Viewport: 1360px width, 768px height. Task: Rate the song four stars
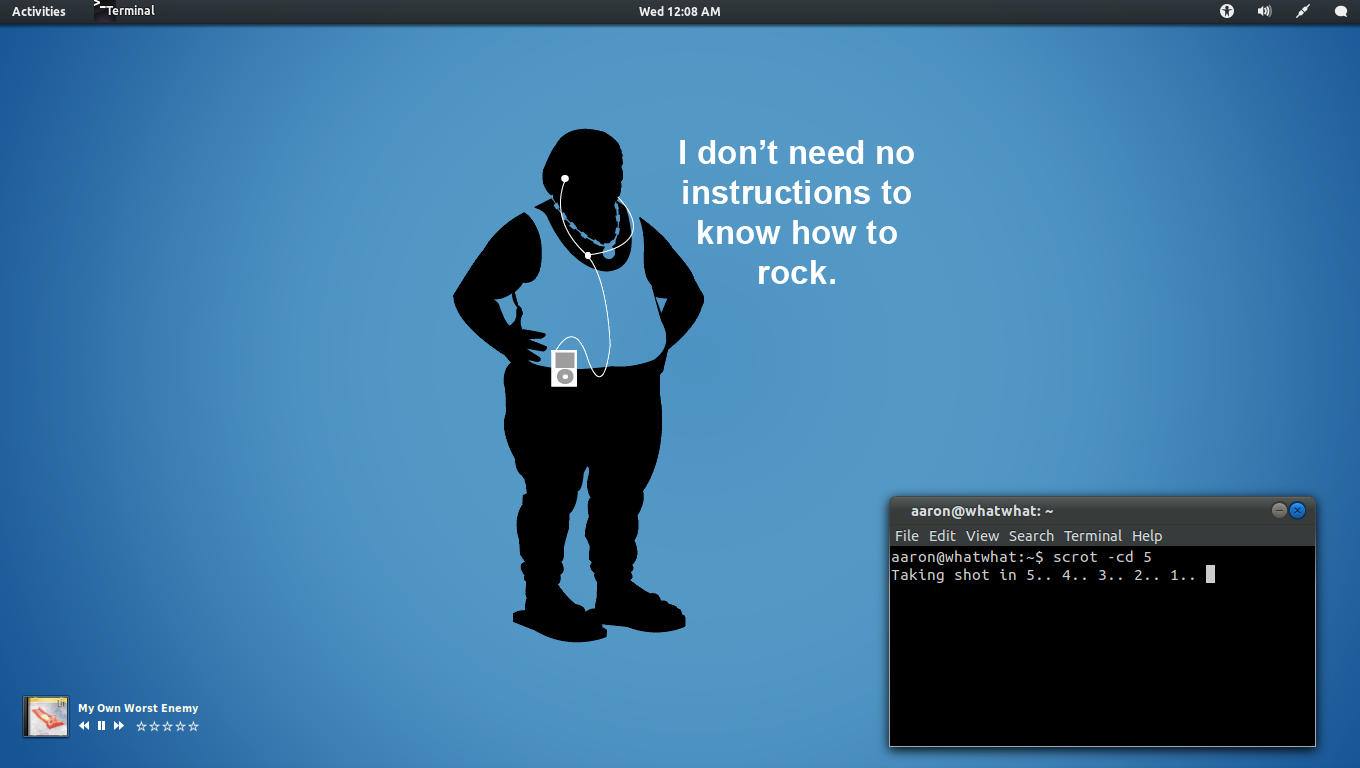pos(180,726)
